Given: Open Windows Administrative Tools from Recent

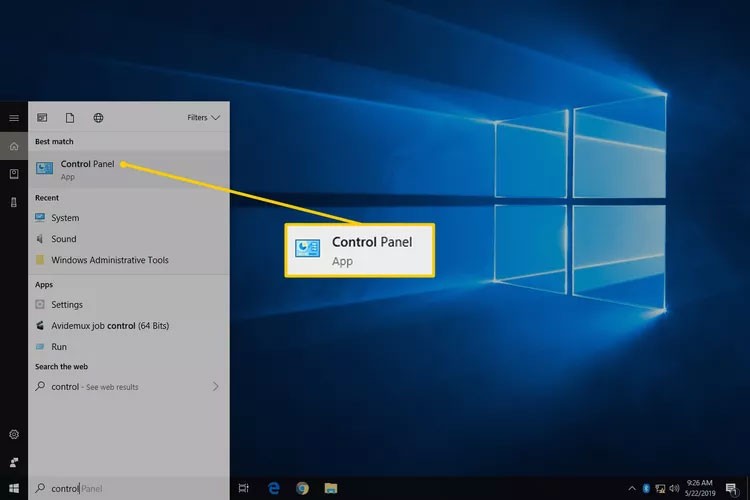Looking at the screenshot, I should coord(109,260).
